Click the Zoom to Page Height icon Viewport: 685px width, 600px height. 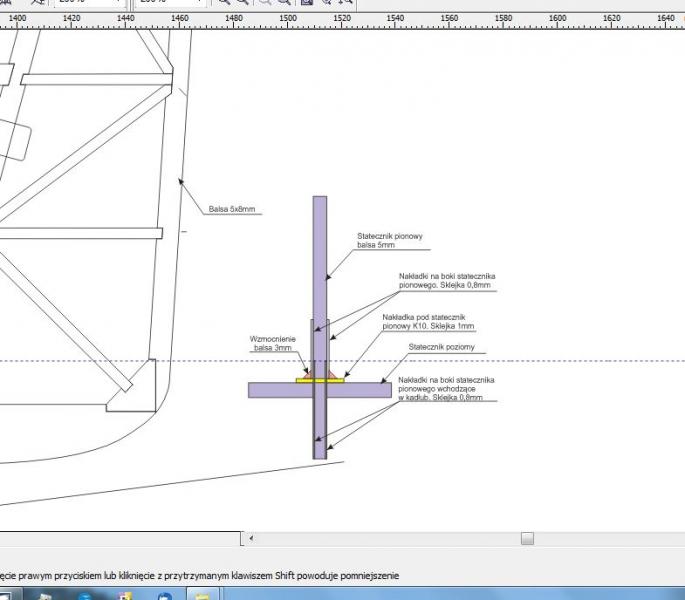point(347,3)
